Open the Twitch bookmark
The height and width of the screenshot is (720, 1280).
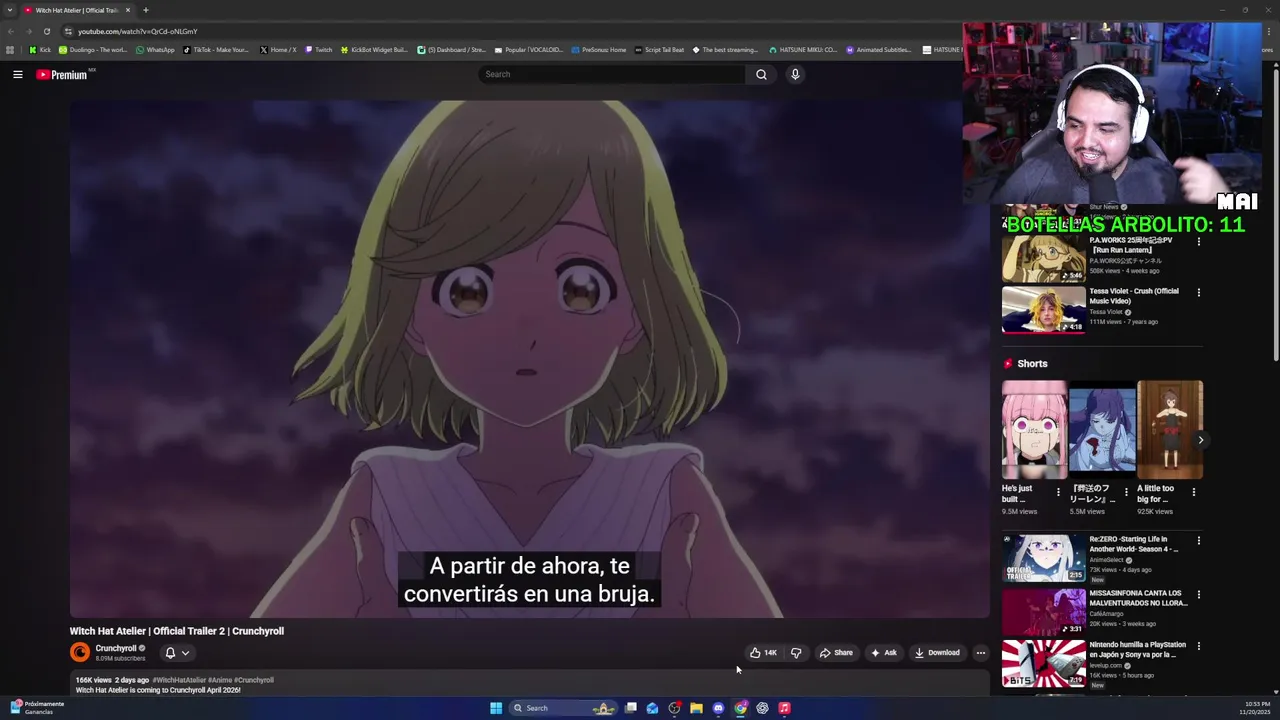(318, 49)
